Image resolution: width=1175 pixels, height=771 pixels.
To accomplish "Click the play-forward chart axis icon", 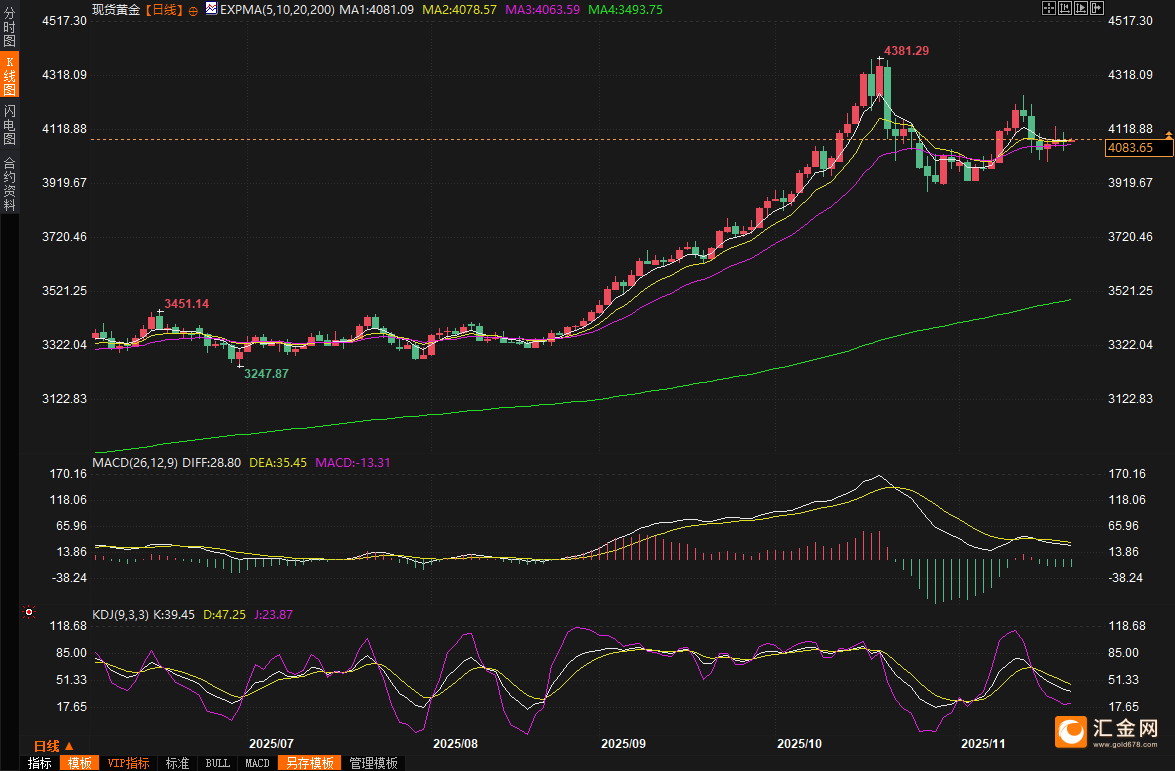I will [x=1080, y=8].
